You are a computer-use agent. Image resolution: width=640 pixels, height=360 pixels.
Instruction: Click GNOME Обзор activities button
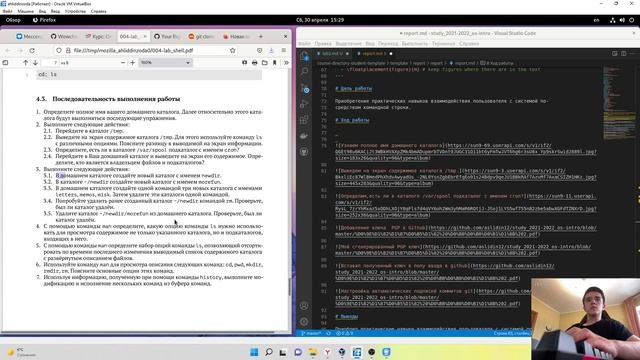click(13, 20)
